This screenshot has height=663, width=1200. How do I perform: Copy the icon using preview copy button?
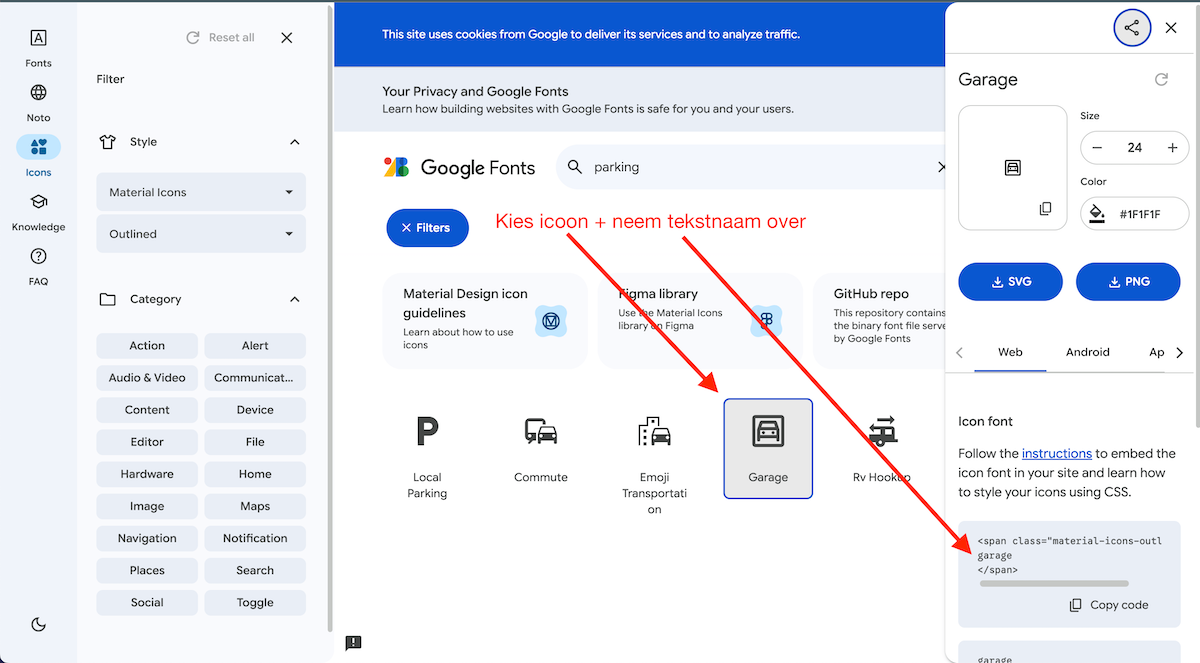click(x=1045, y=209)
